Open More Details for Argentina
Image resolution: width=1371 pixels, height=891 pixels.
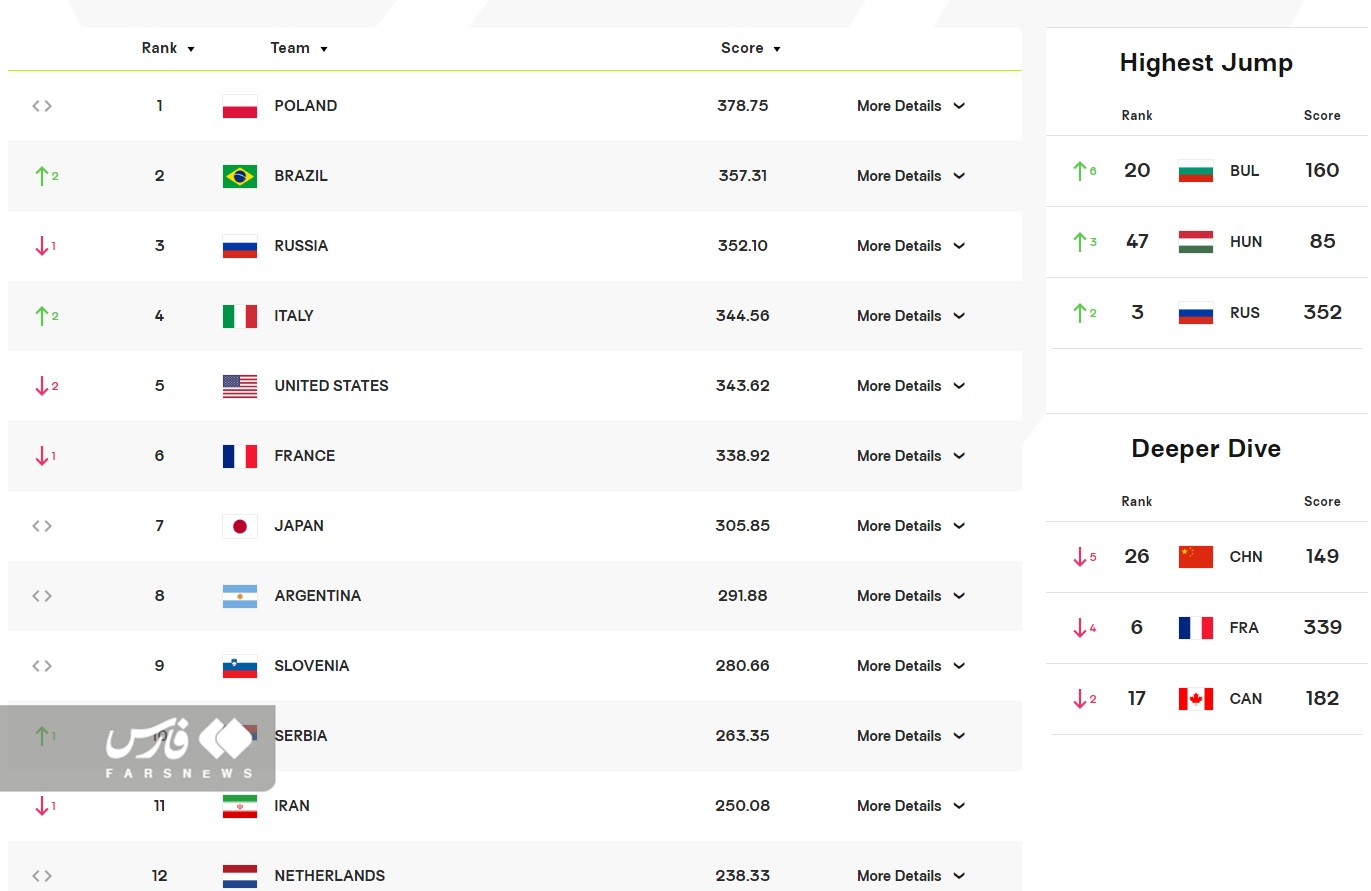pos(910,596)
